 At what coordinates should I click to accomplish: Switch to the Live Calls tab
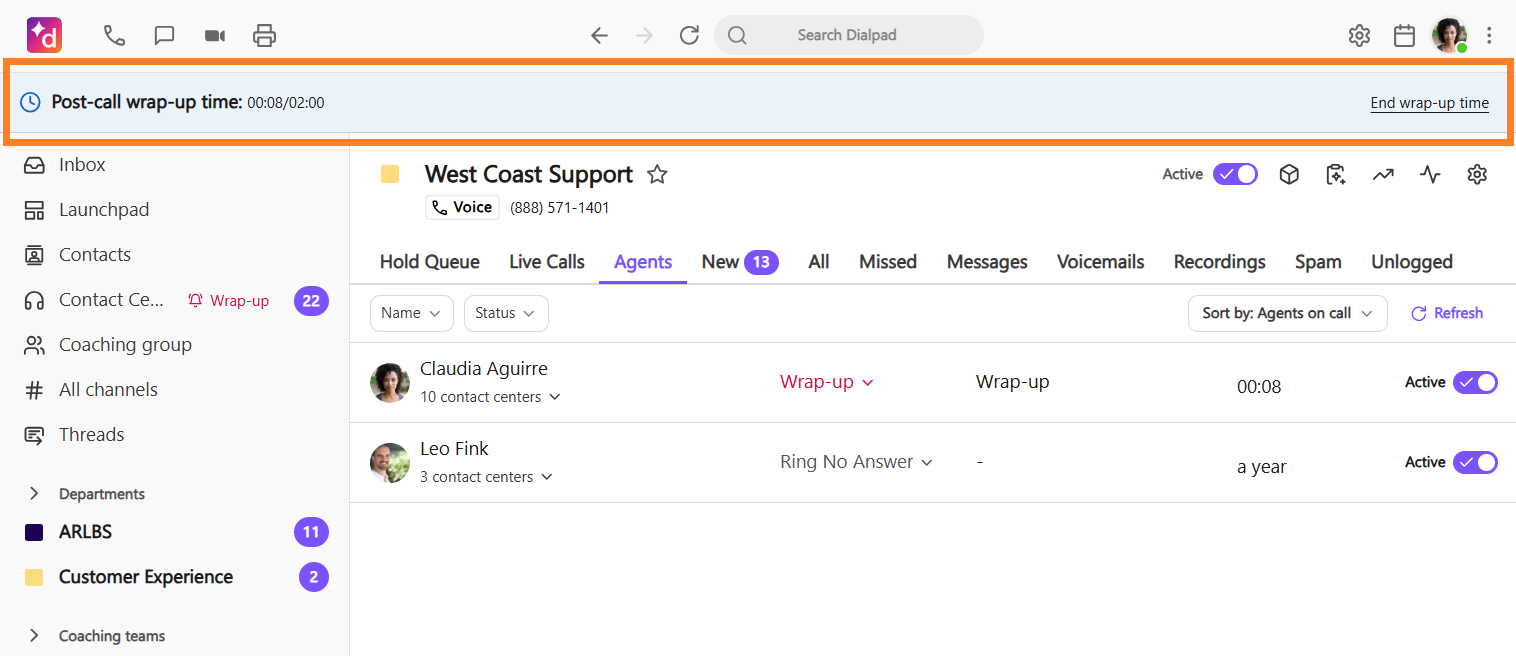pyautogui.click(x=547, y=262)
